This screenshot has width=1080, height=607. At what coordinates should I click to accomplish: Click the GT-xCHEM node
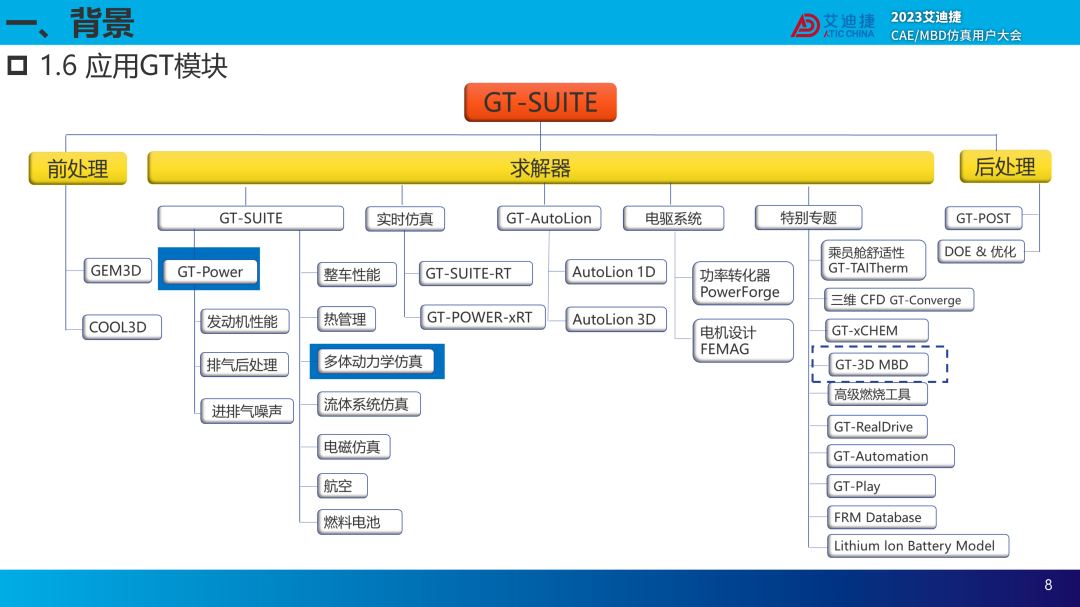[x=876, y=330]
